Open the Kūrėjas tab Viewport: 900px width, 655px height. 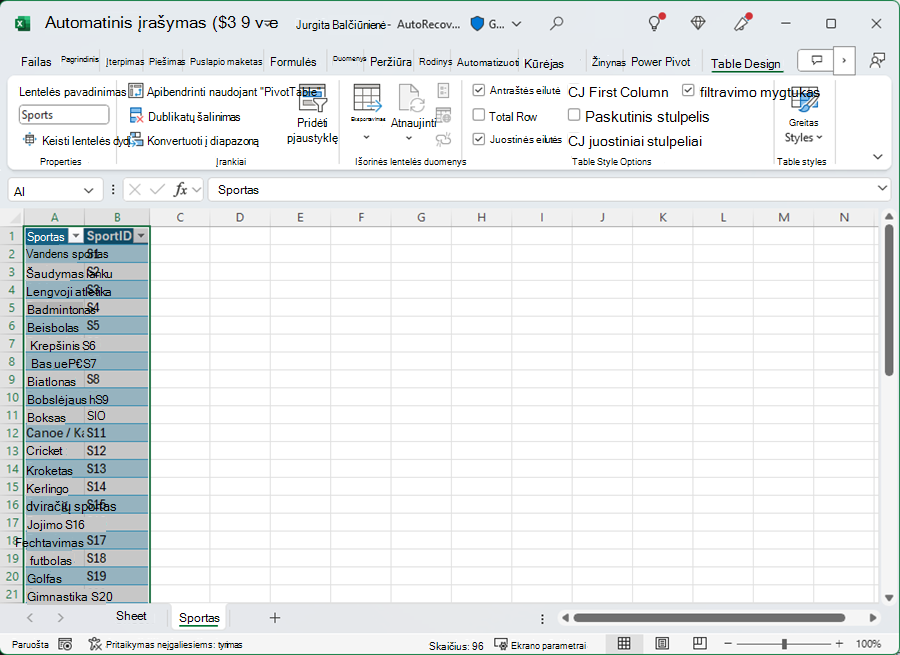tap(544, 63)
